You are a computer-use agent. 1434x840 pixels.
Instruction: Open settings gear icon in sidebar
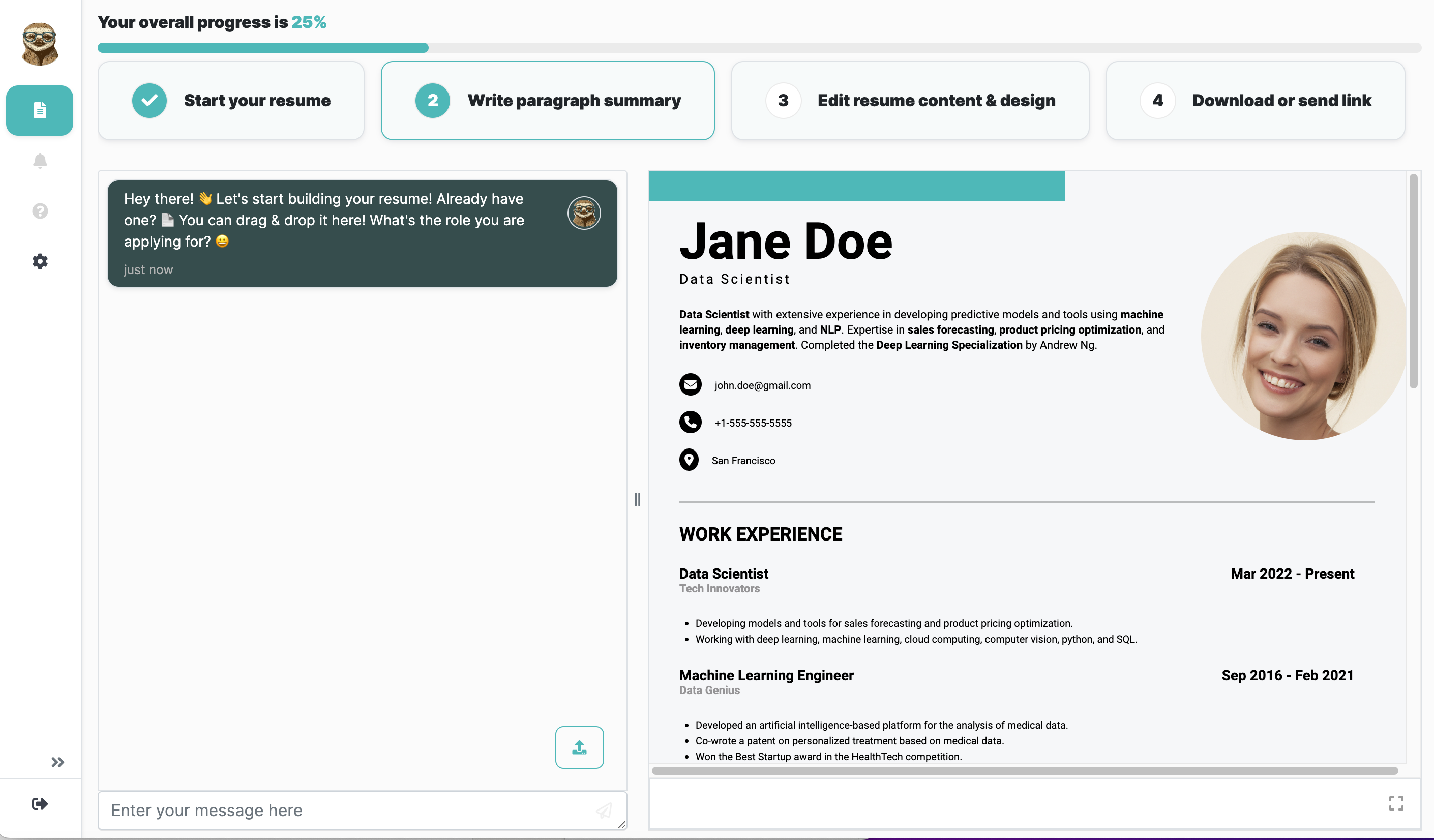tap(40, 262)
